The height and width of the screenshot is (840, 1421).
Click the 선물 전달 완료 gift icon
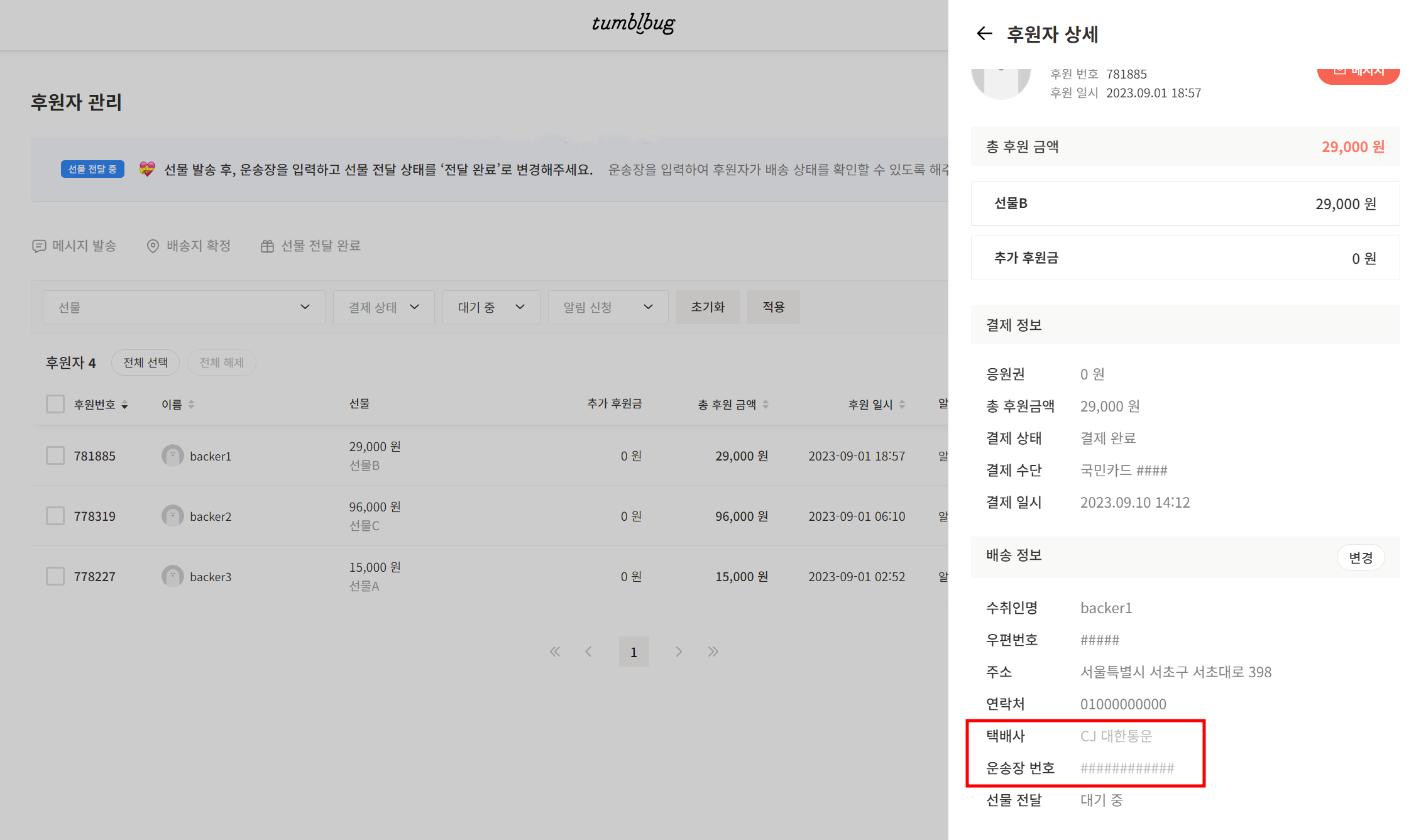[x=267, y=246]
